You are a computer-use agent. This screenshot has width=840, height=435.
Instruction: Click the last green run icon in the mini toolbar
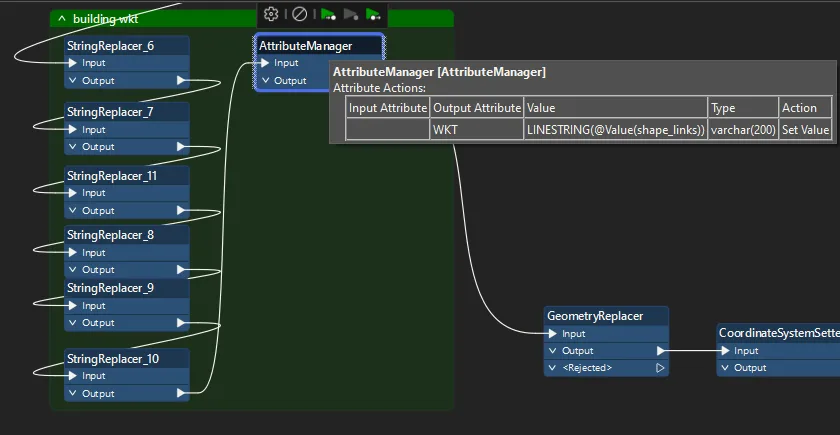(373, 14)
